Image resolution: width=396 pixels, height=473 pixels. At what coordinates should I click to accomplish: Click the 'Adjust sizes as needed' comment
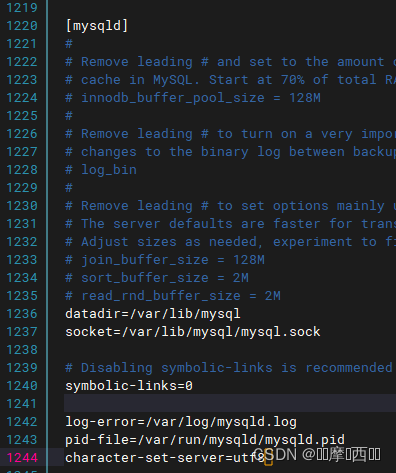231,242
